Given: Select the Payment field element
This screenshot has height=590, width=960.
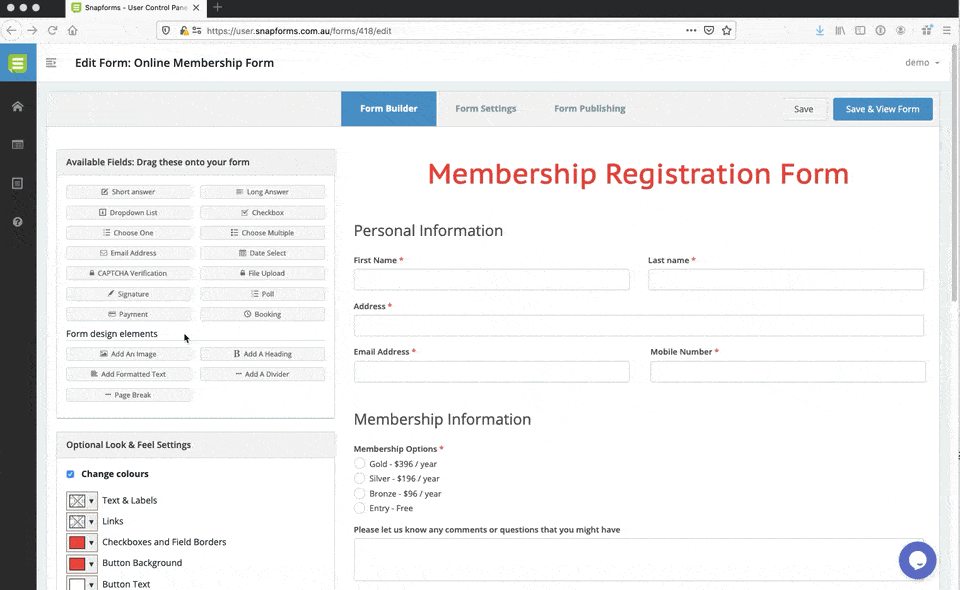Looking at the screenshot, I should tap(129, 314).
